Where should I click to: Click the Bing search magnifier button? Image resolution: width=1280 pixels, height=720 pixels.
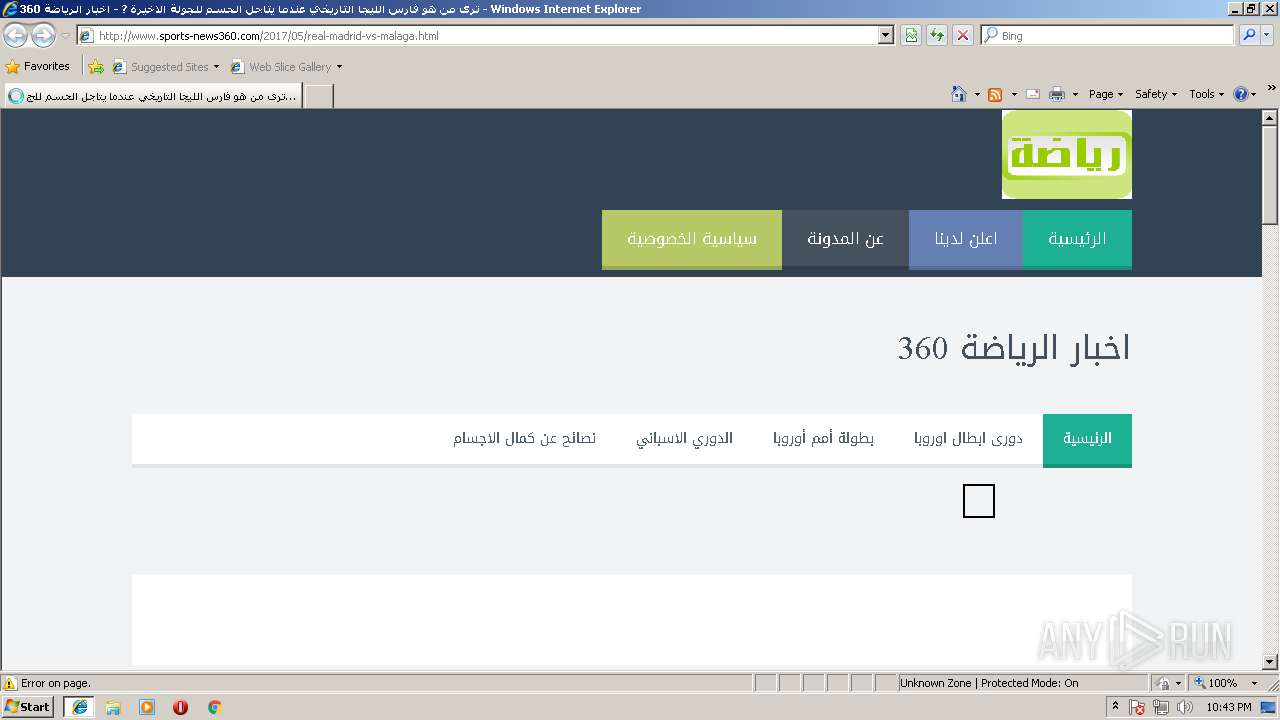point(1249,35)
